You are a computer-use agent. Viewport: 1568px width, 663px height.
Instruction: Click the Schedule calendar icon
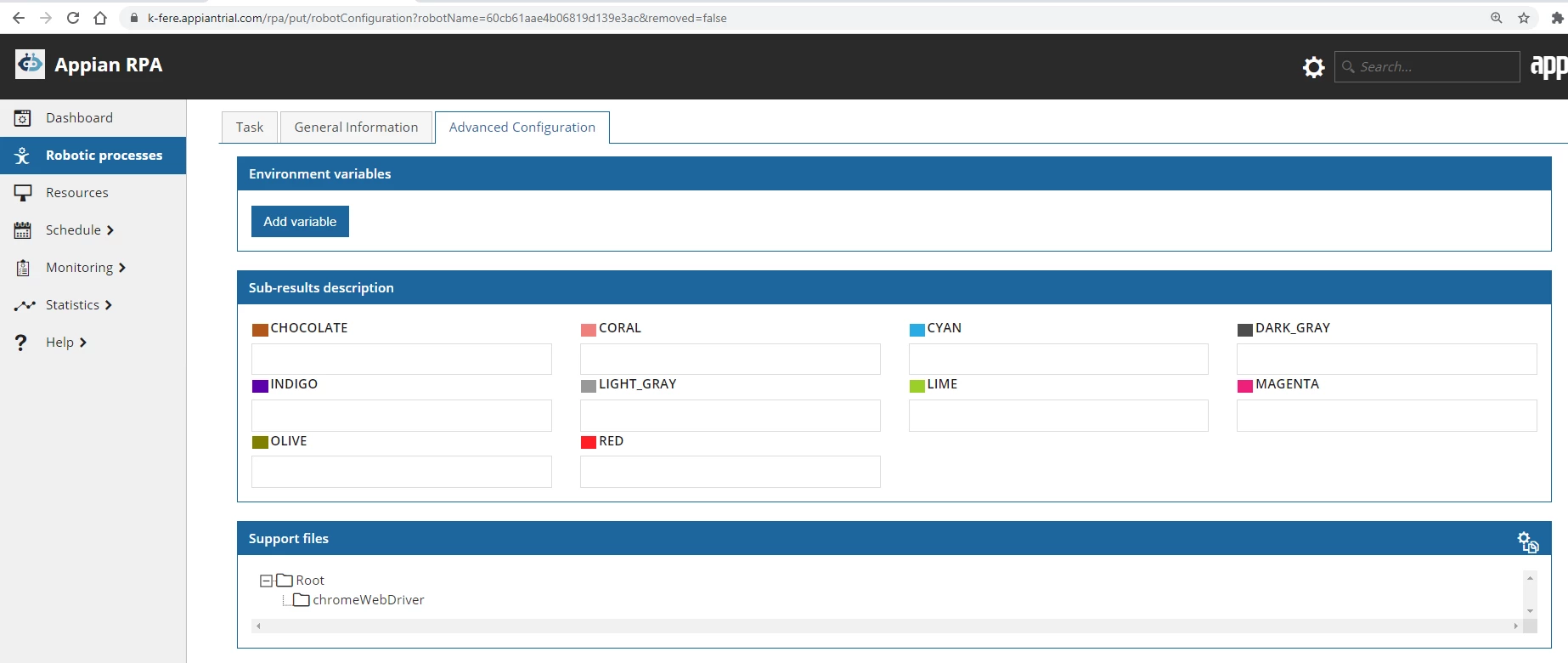[23, 230]
